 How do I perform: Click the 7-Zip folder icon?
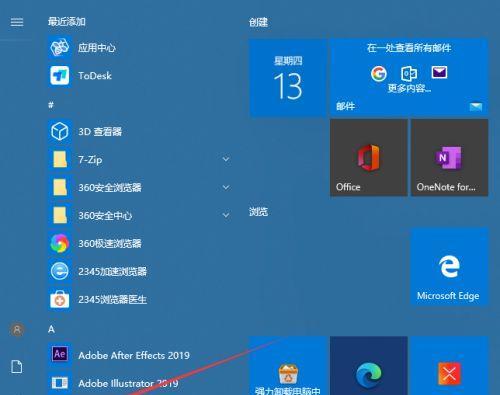coord(60,159)
